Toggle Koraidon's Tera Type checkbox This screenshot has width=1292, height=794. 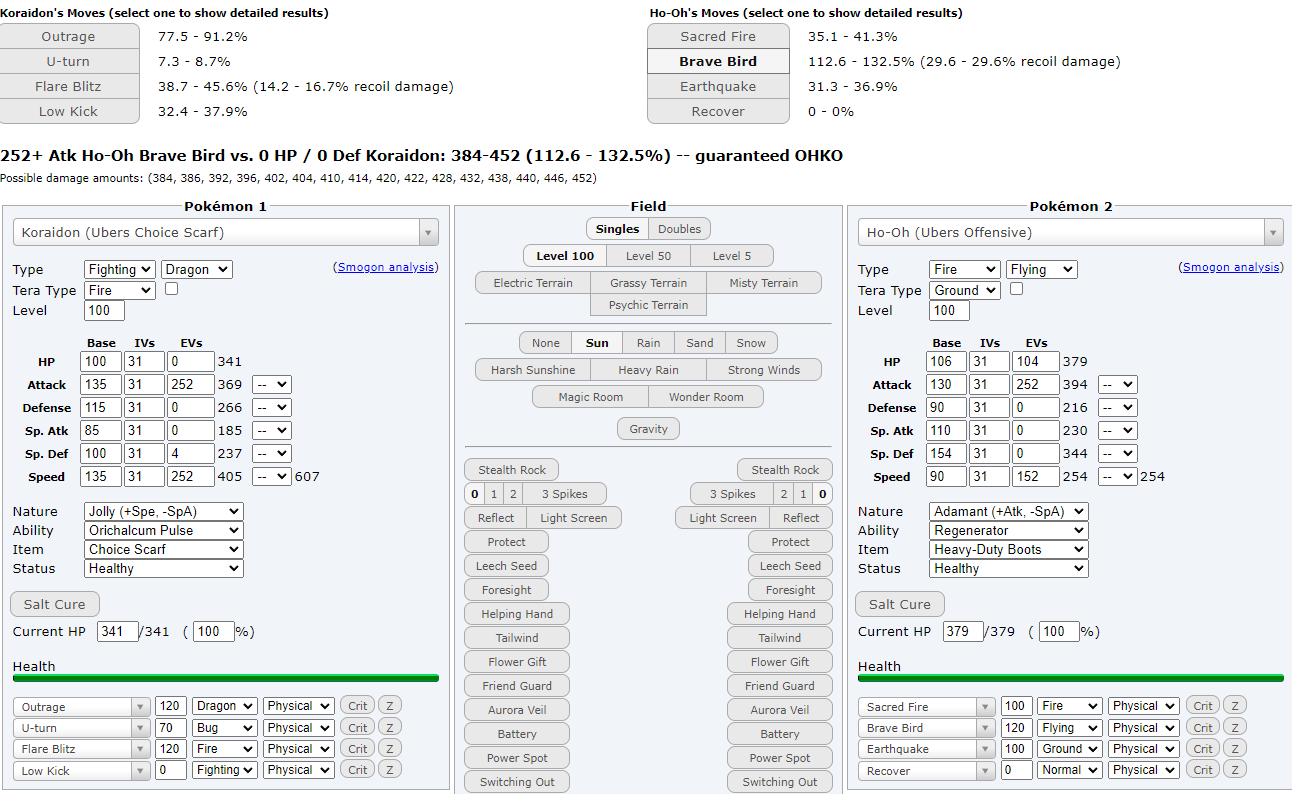pos(171,289)
